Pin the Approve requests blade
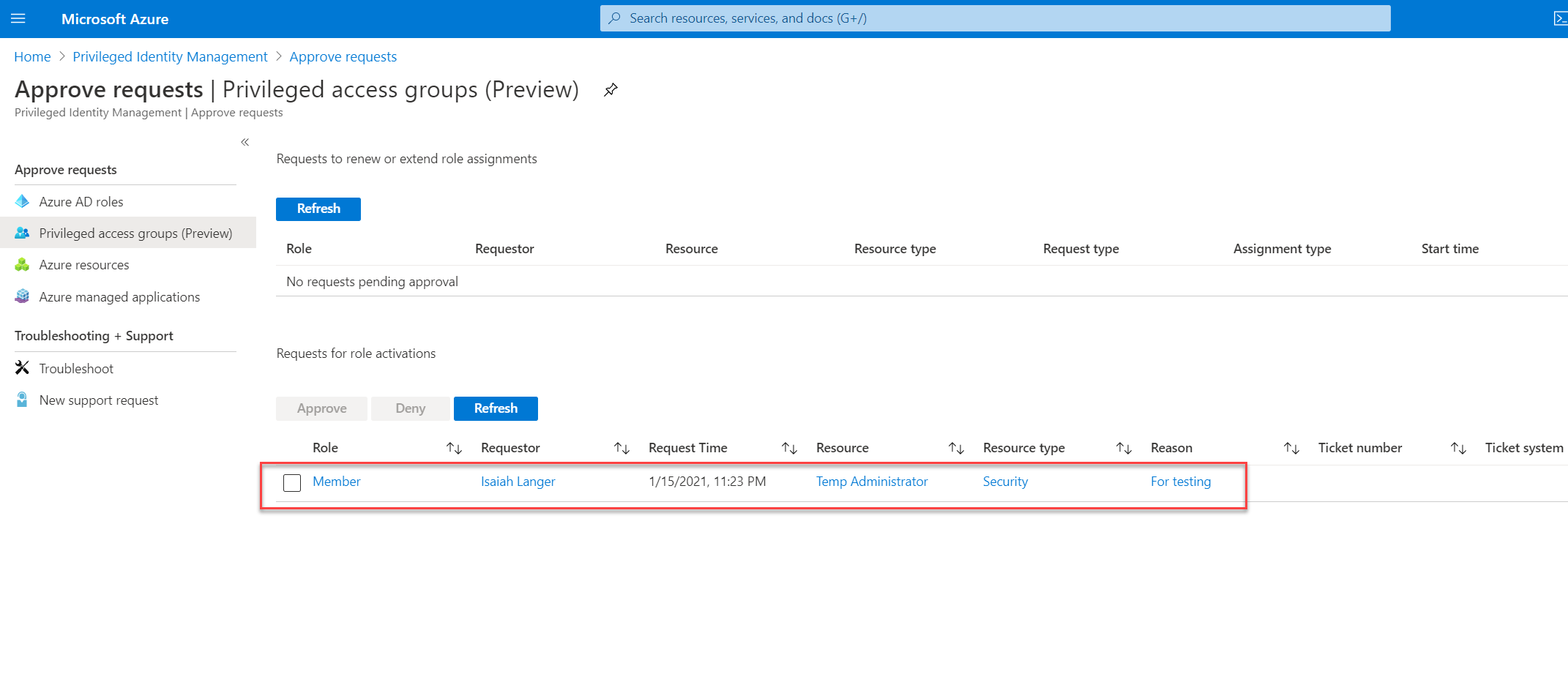The width and height of the screenshot is (1568, 696). tap(611, 89)
